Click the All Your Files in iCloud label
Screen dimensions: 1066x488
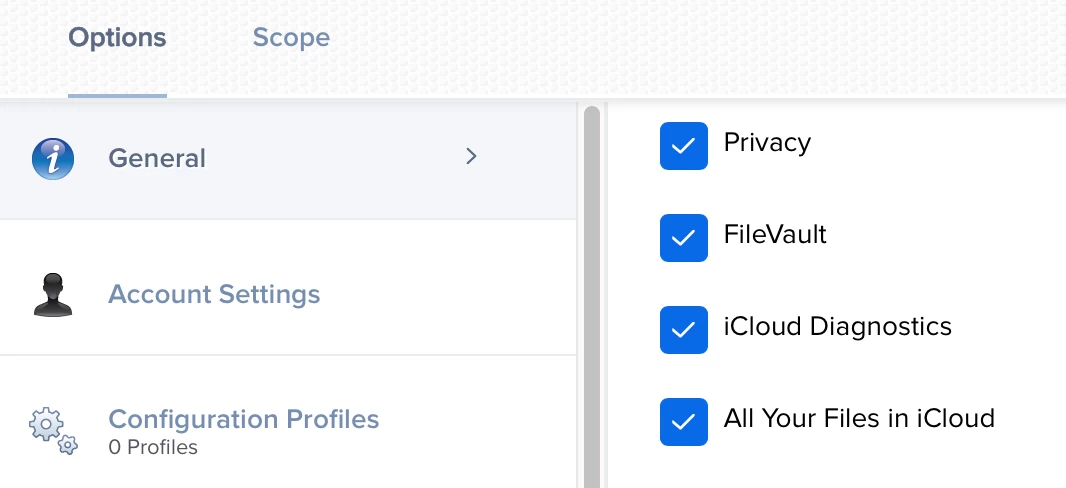coord(859,418)
